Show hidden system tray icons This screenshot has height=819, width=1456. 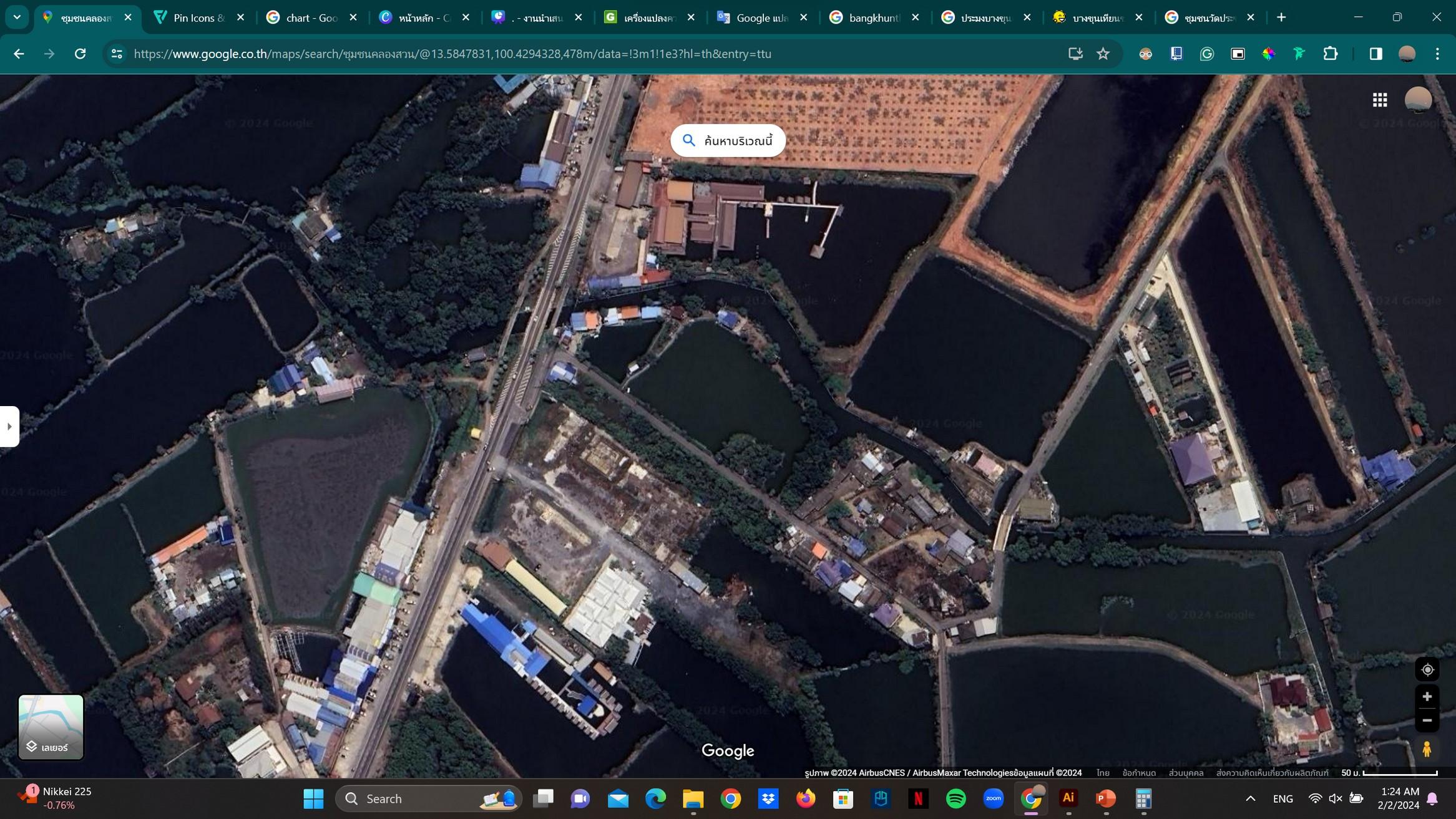(x=1250, y=798)
